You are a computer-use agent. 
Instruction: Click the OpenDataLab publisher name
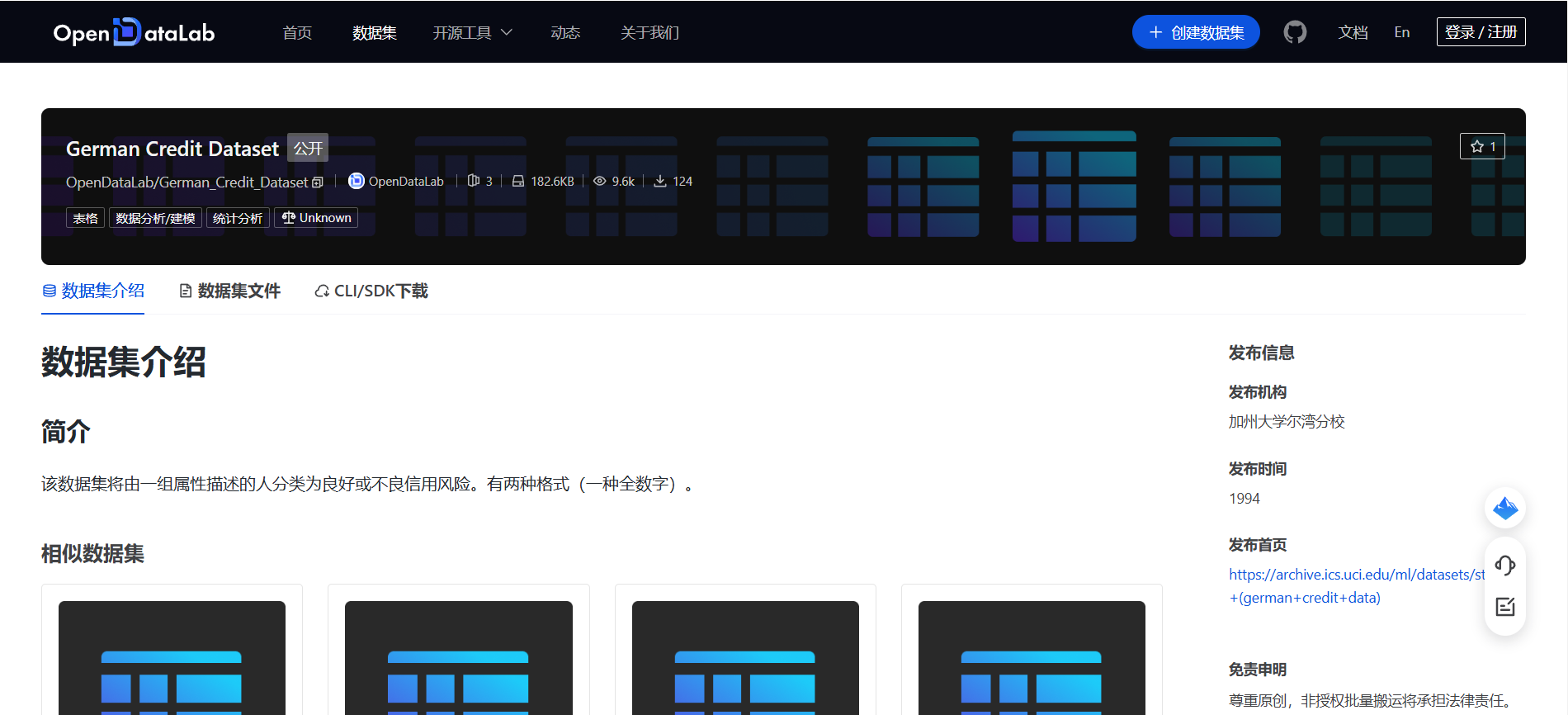tap(406, 181)
